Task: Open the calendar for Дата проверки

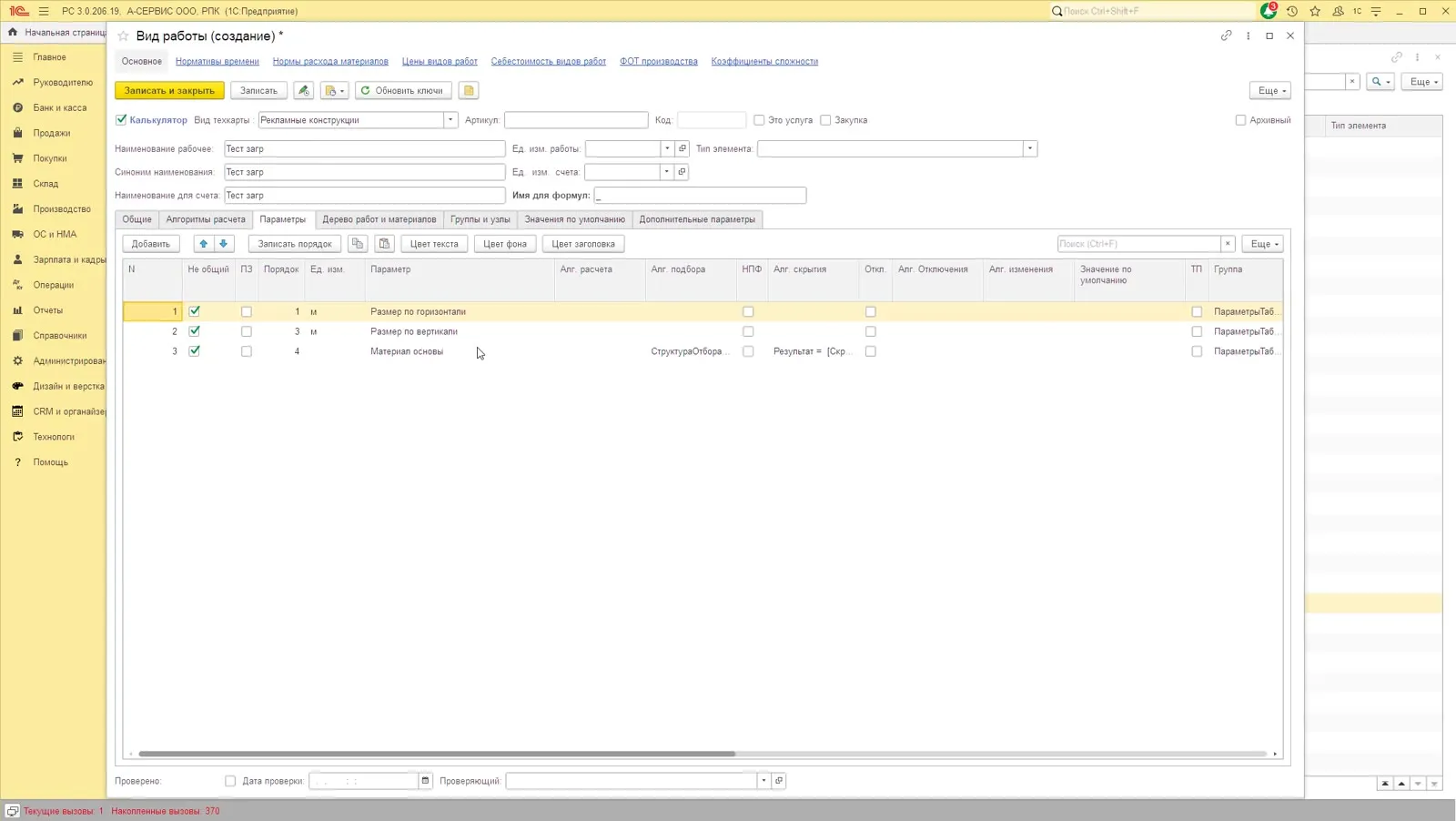Action: 425,781
